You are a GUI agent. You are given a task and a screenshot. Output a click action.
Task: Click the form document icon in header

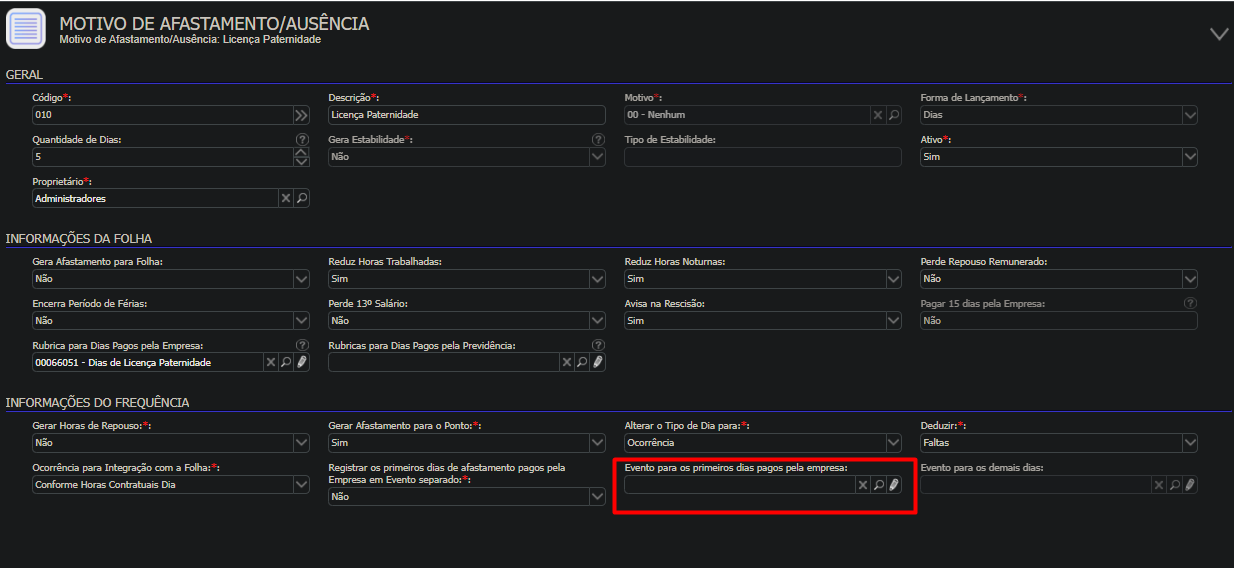[26, 28]
